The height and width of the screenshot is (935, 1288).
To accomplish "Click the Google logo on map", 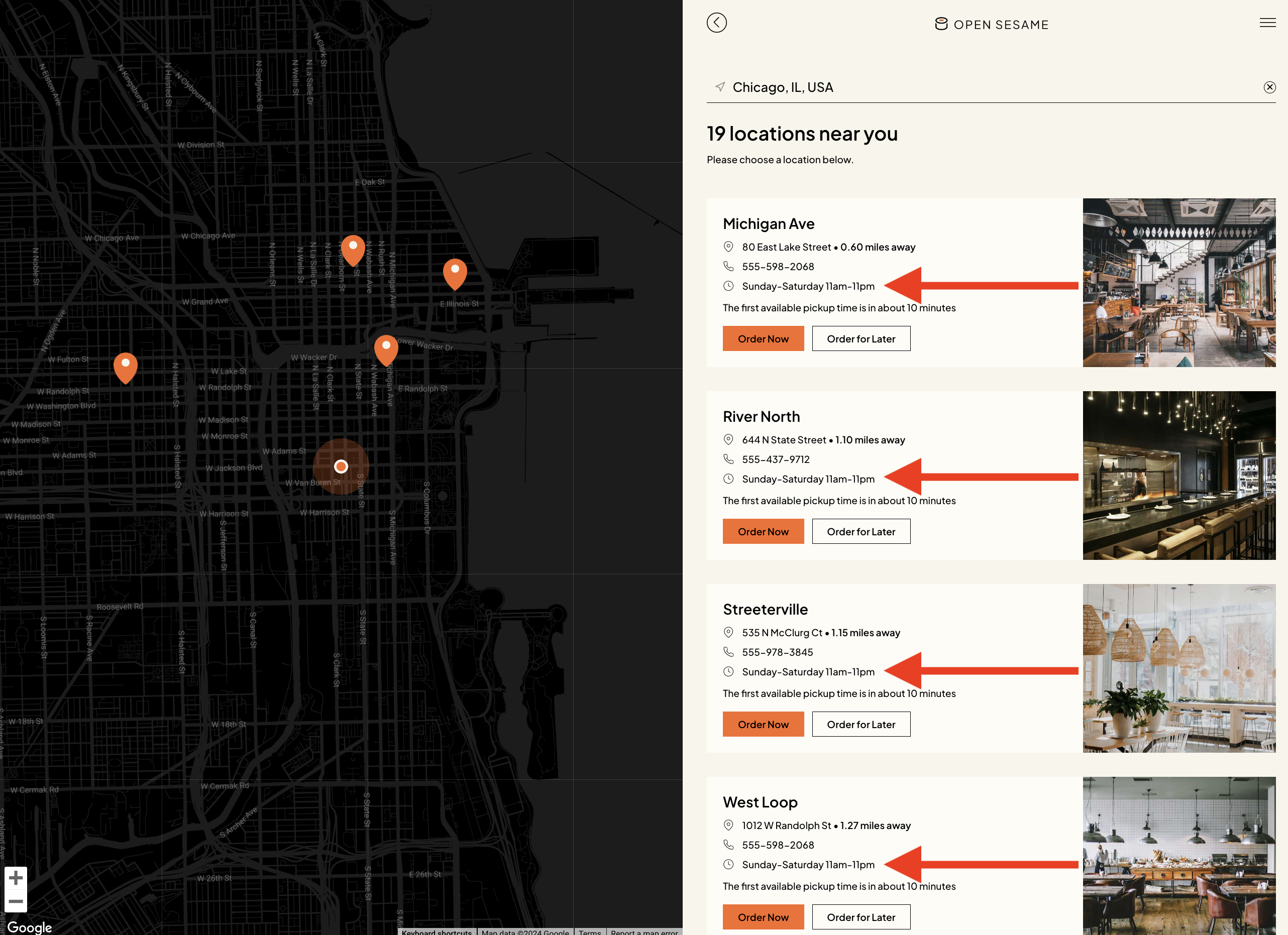I will (30, 926).
